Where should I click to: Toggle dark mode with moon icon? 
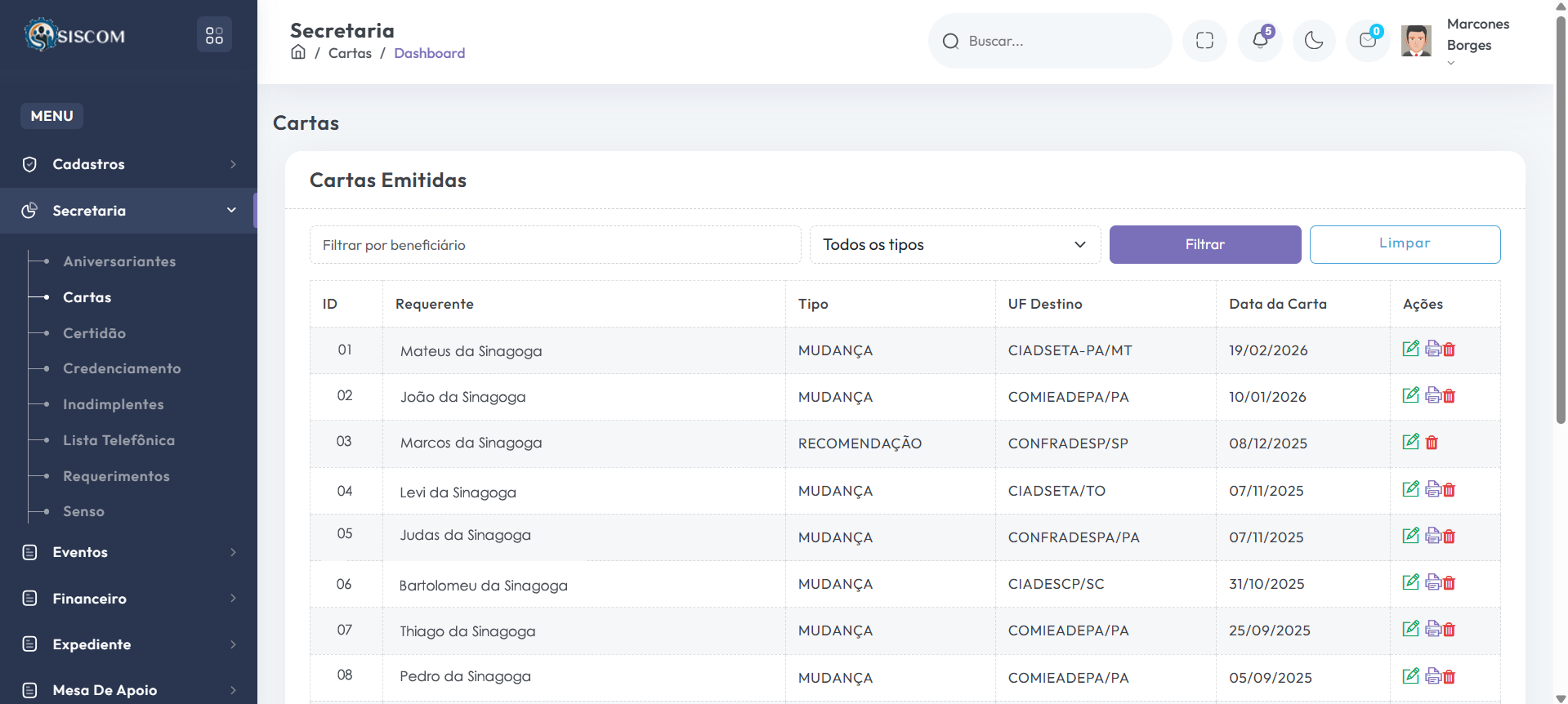pyautogui.click(x=1314, y=41)
